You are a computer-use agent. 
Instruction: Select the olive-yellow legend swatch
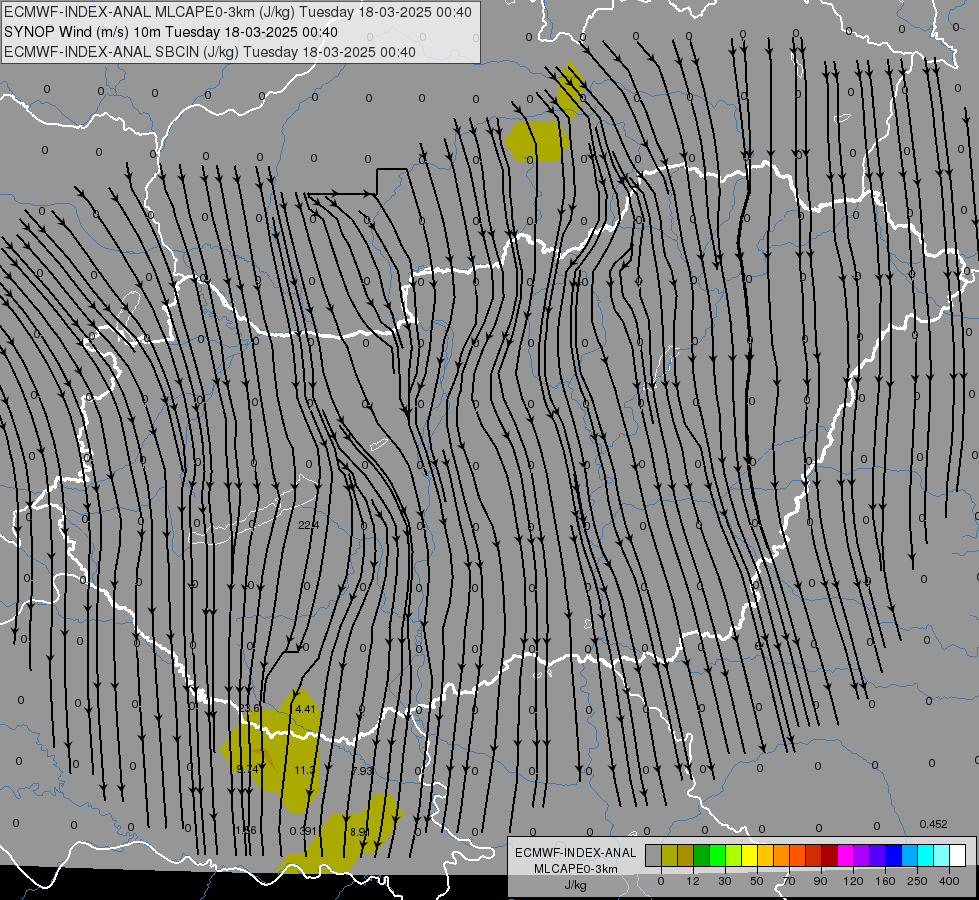(669, 855)
